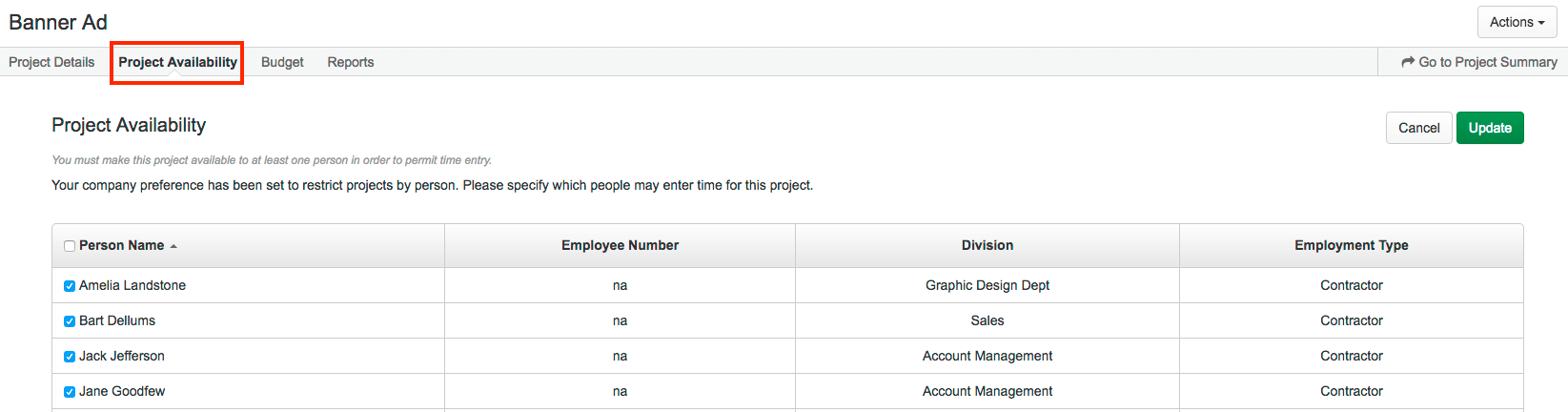This screenshot has width=1568, height=412.
Task: Uncheck Bart Dellums' checkbox
Action: coord(70,321)
